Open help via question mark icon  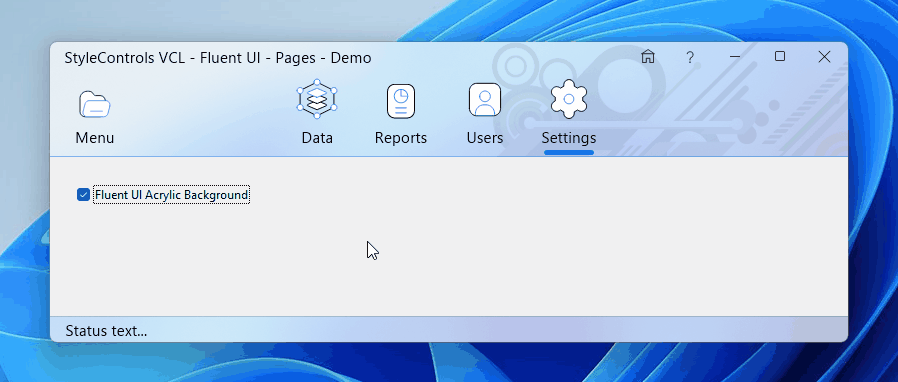690,57
